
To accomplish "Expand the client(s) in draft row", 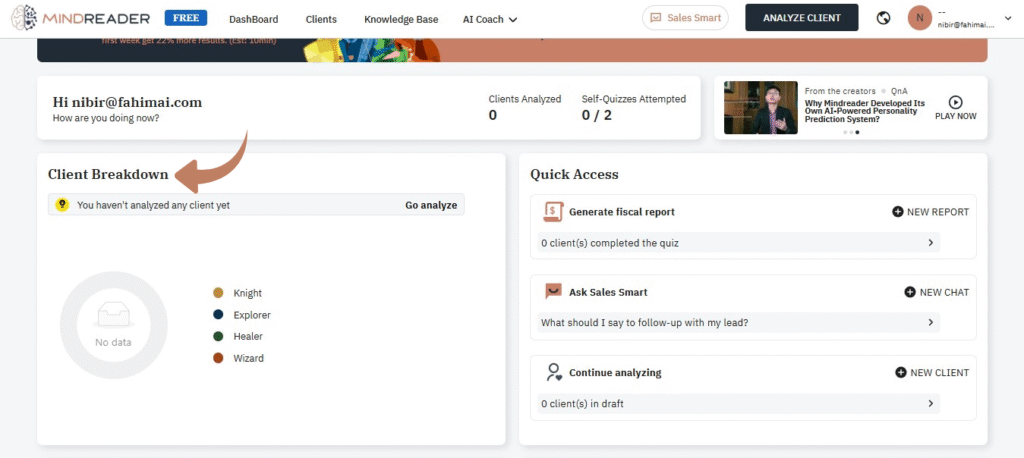I will coord(930,403).
